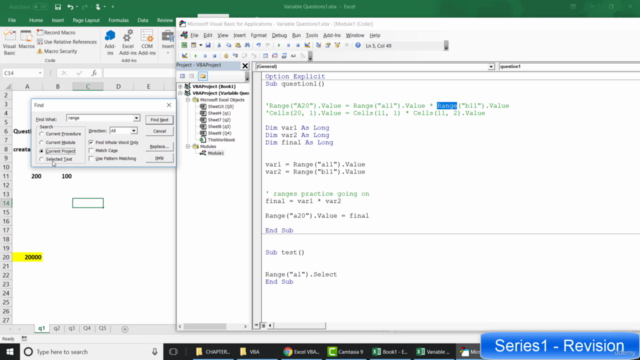Click Camtasia 9 taskbar item
The image size is (640, 360).
pos(346,351)
